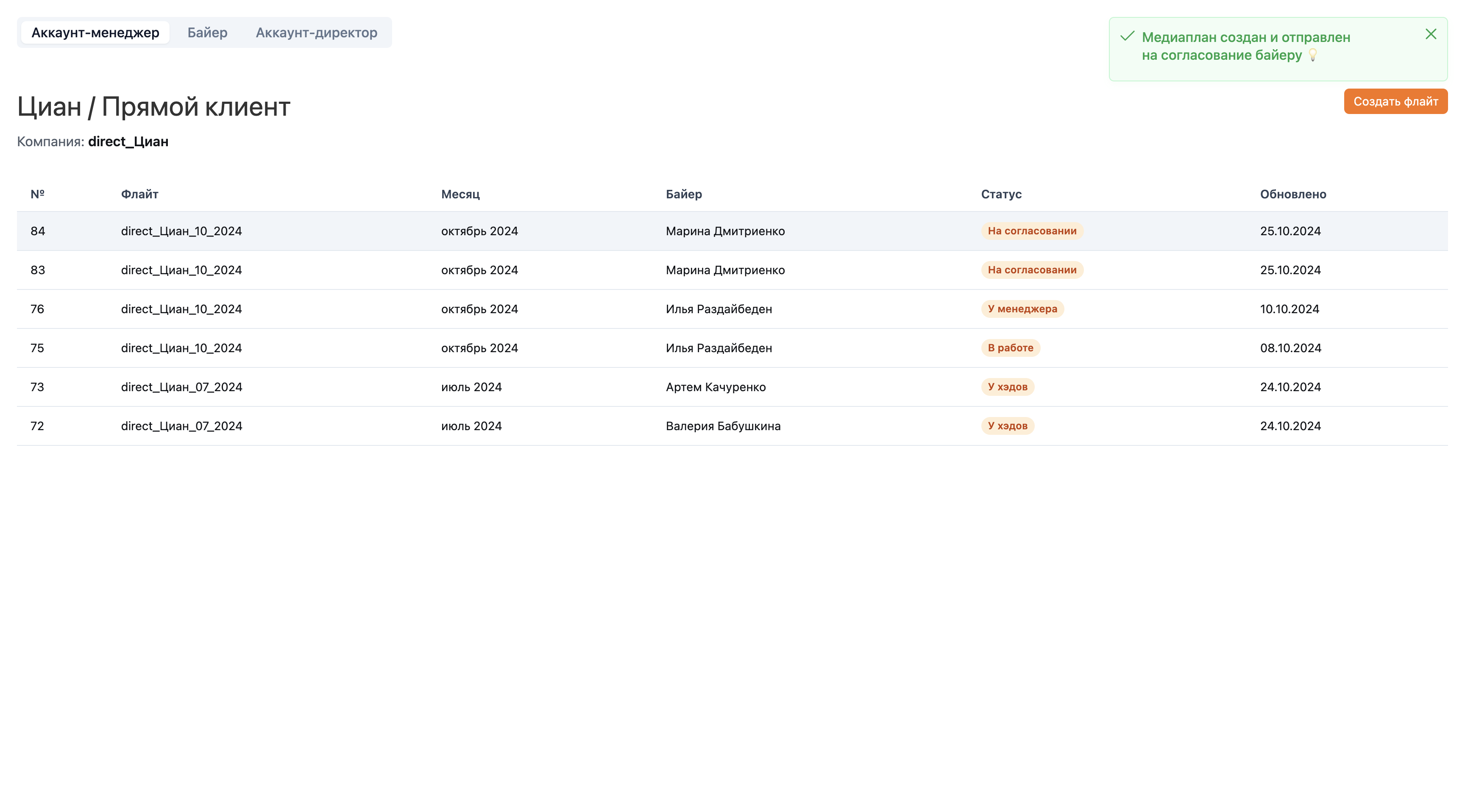Click flight name direct_Циан_07_2024 in row 73
Image resolution: width=1465 pixels, height=812 pixels.
[181, 387]
